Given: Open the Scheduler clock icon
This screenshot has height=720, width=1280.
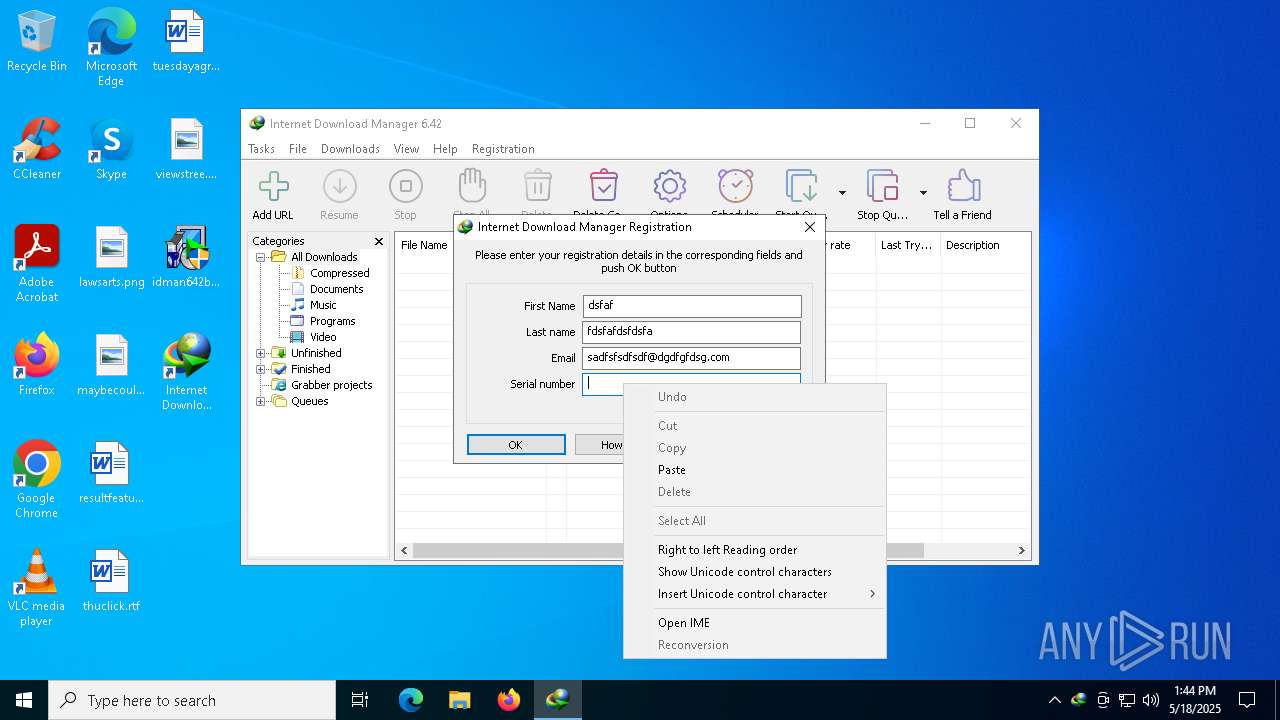Looking at the screenshot, I should pyautogui.click(x=735, y=188).
